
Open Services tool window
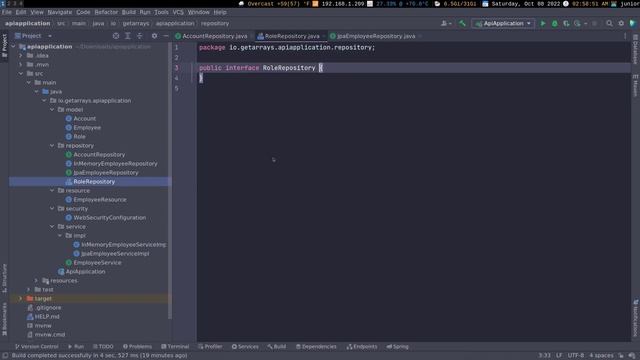(x=245, y=347)
